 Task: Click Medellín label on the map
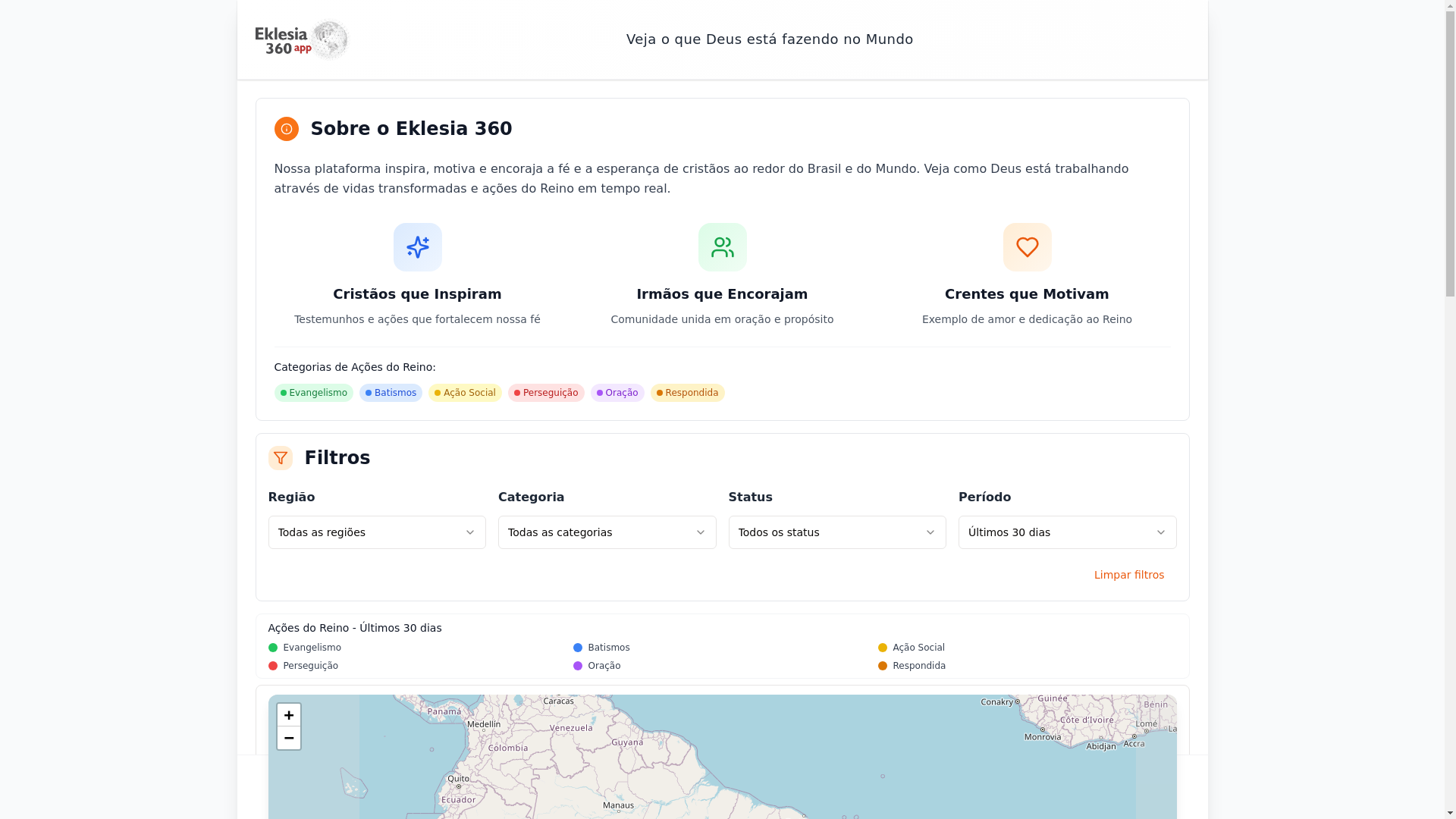[x=484, y=724]
